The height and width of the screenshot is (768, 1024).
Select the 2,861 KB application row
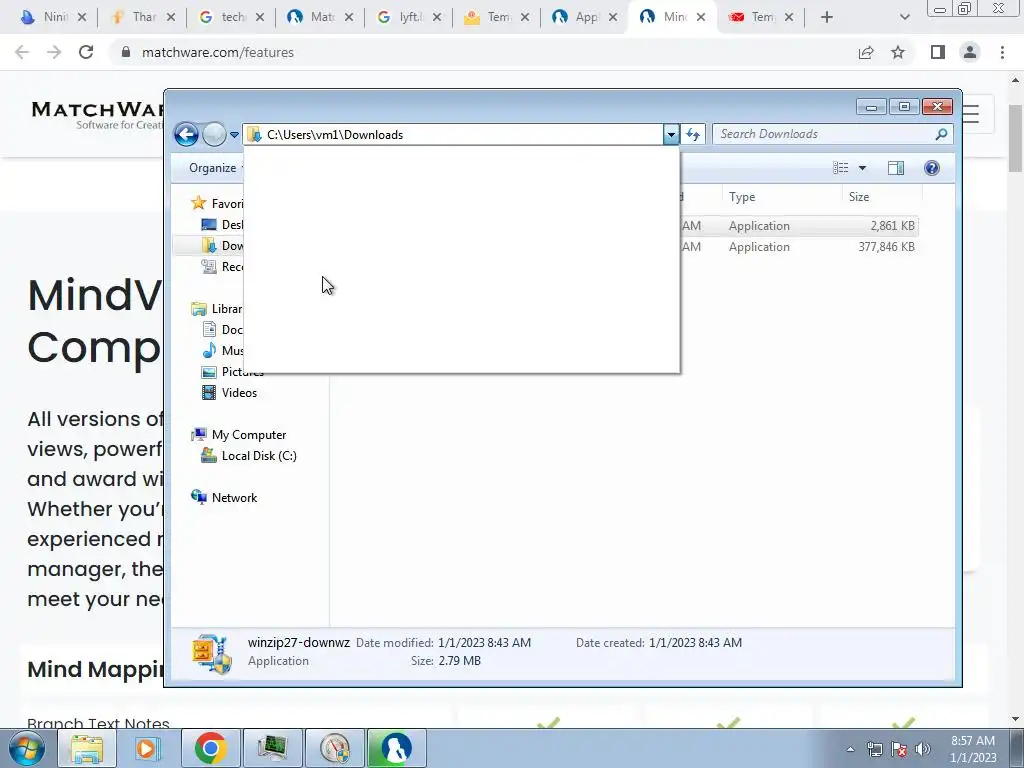[x=799, y=226]
